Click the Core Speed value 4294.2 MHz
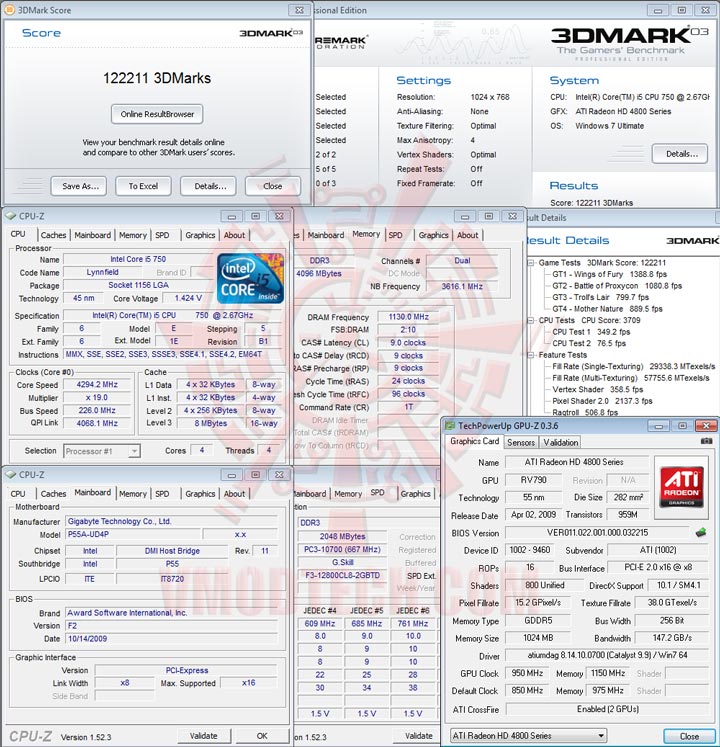The image size is (720, 747). pyautogui.click(x=97, y=384)
